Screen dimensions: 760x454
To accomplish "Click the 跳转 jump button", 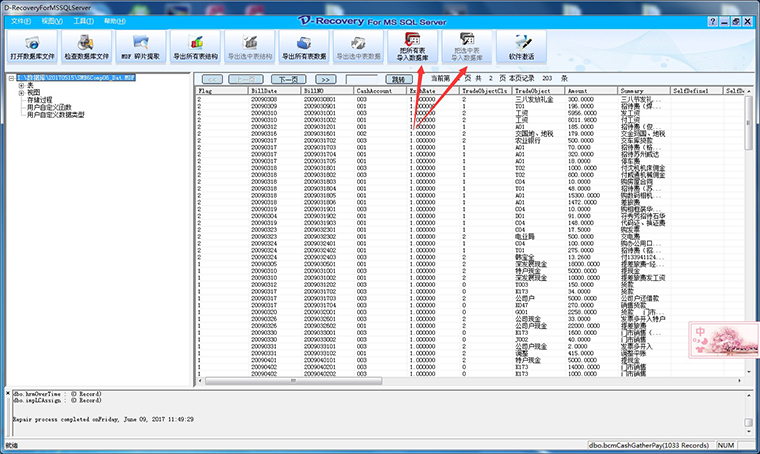I will (x=398, y=79).
